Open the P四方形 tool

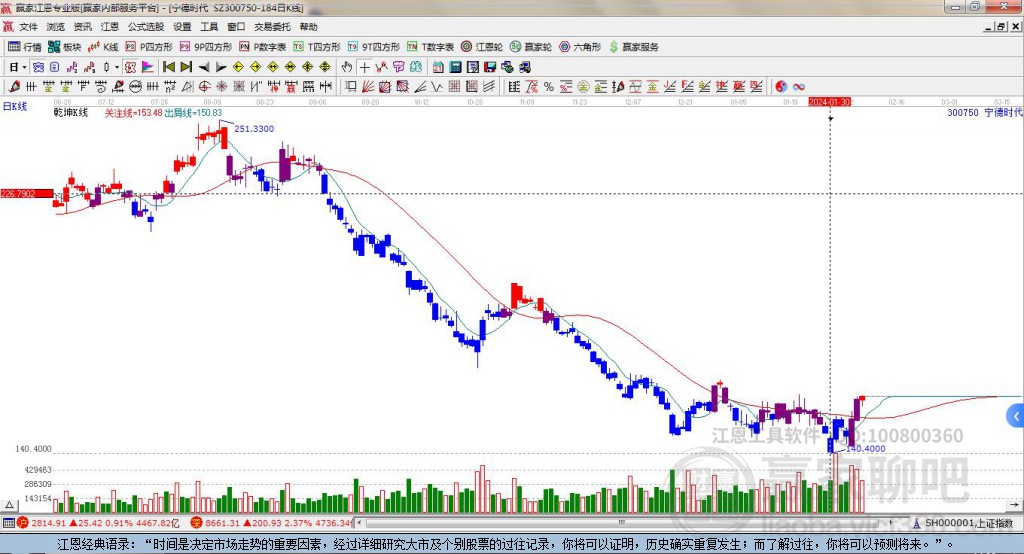[148, 47]
